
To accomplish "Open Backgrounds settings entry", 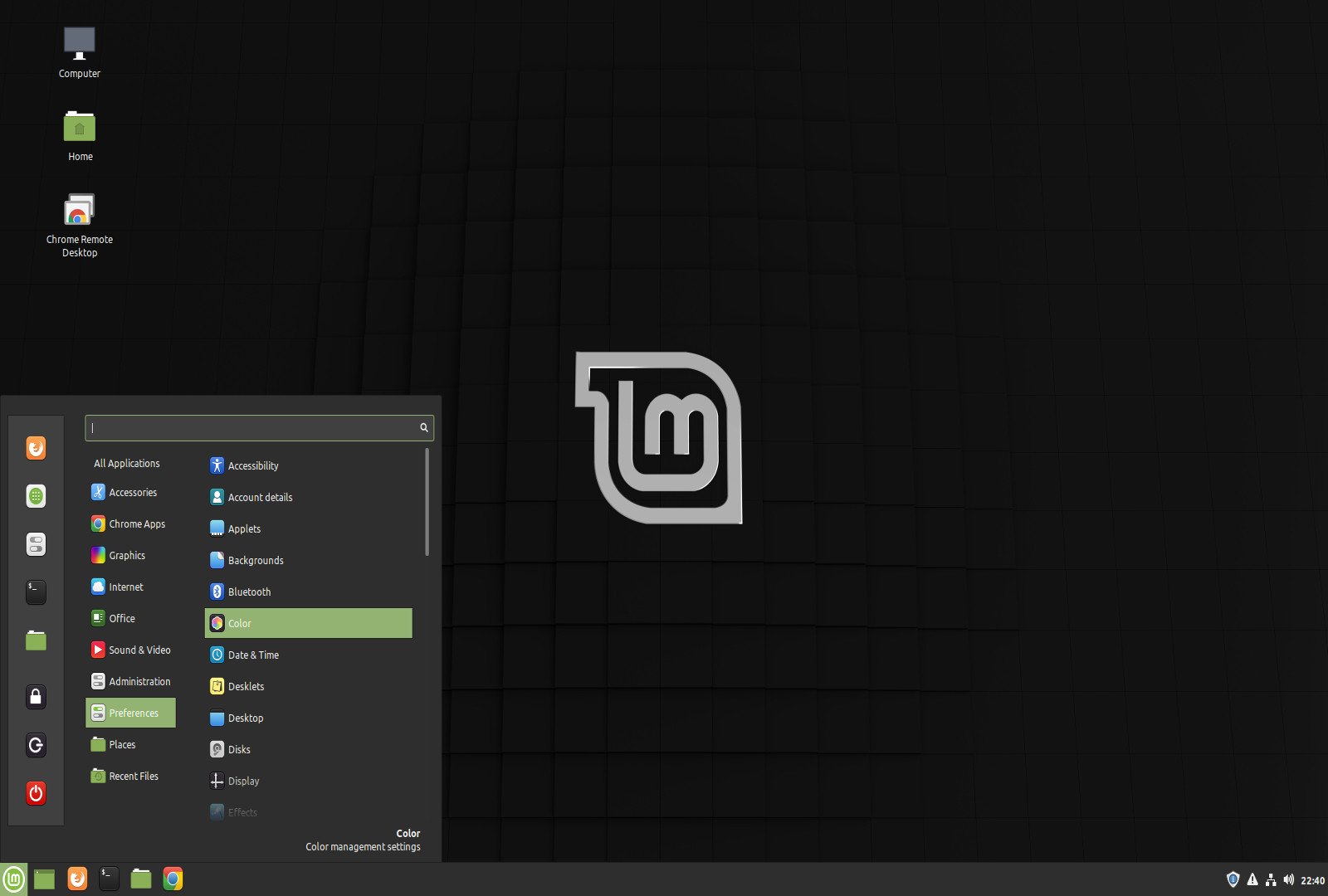I will (256, 560).
